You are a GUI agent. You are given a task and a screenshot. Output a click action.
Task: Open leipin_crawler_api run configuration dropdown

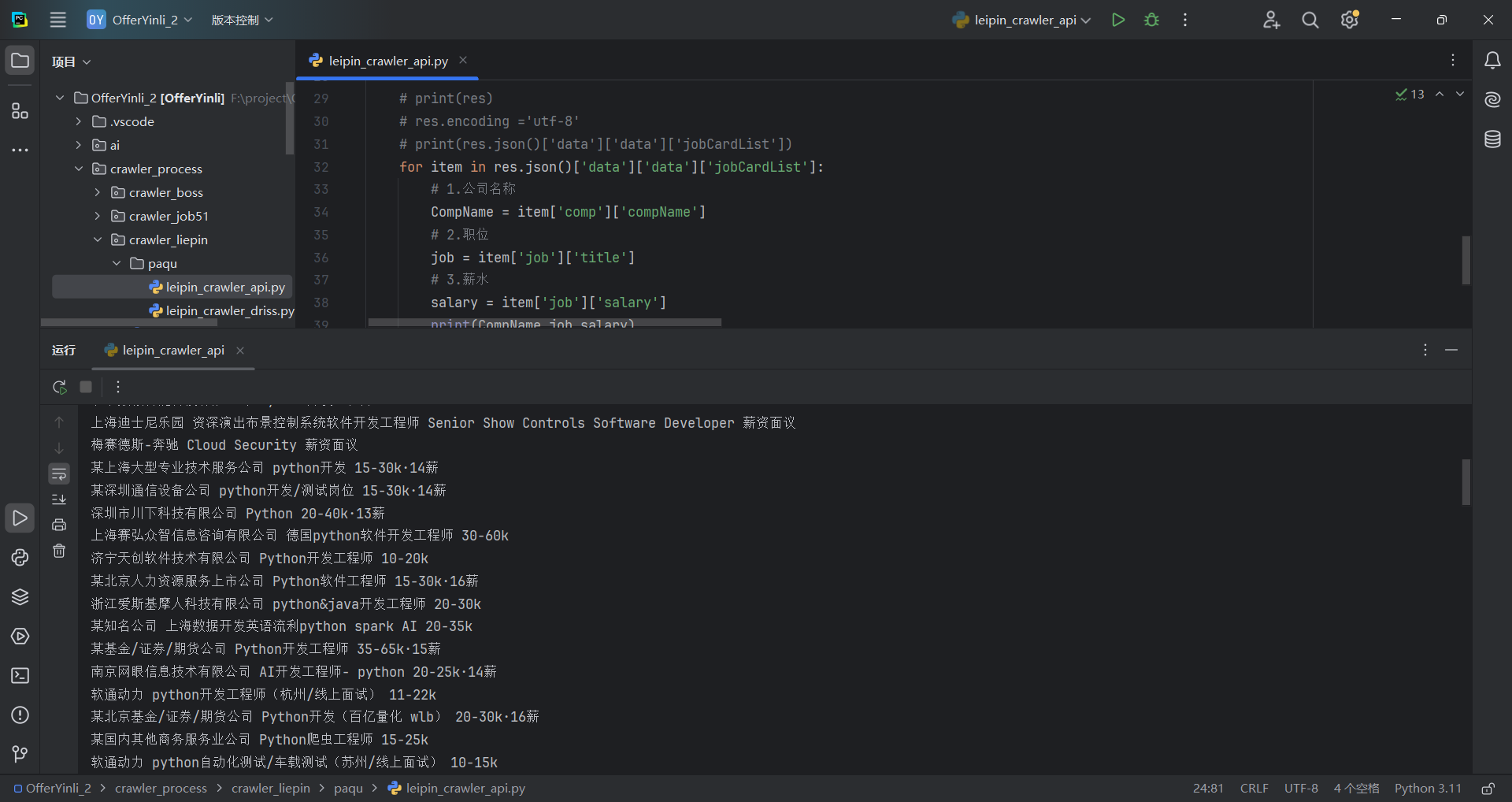pos(1021,20)
